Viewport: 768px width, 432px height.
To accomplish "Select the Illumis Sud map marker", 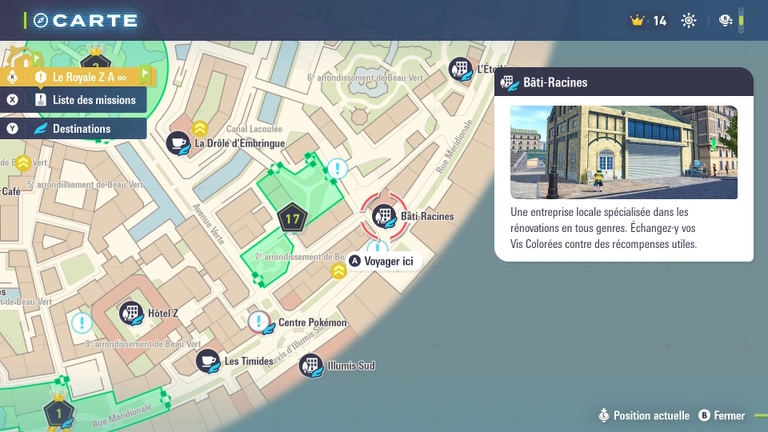I will [311, 365].
